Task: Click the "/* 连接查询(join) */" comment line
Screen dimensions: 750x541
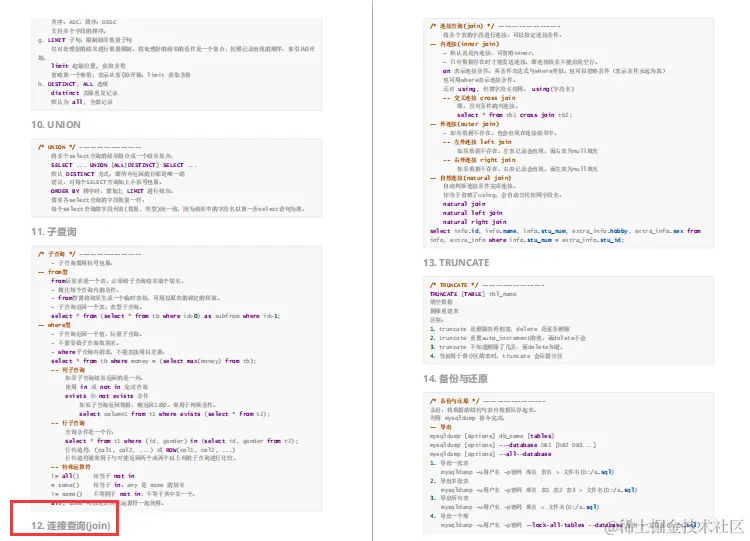Action: pos(495,26)
